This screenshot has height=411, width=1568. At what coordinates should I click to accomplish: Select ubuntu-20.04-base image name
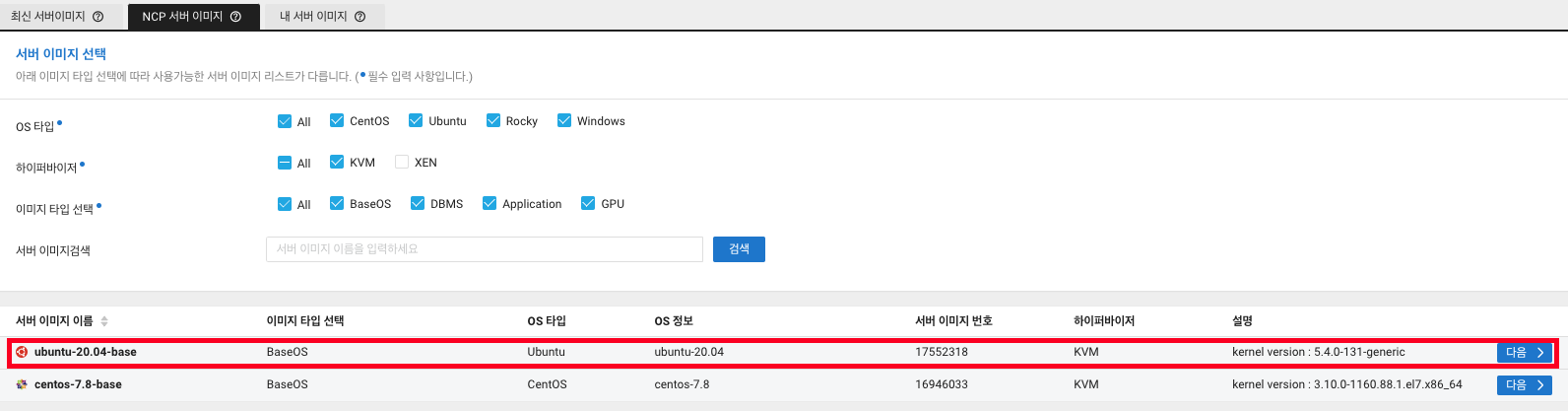pos(86,352)
